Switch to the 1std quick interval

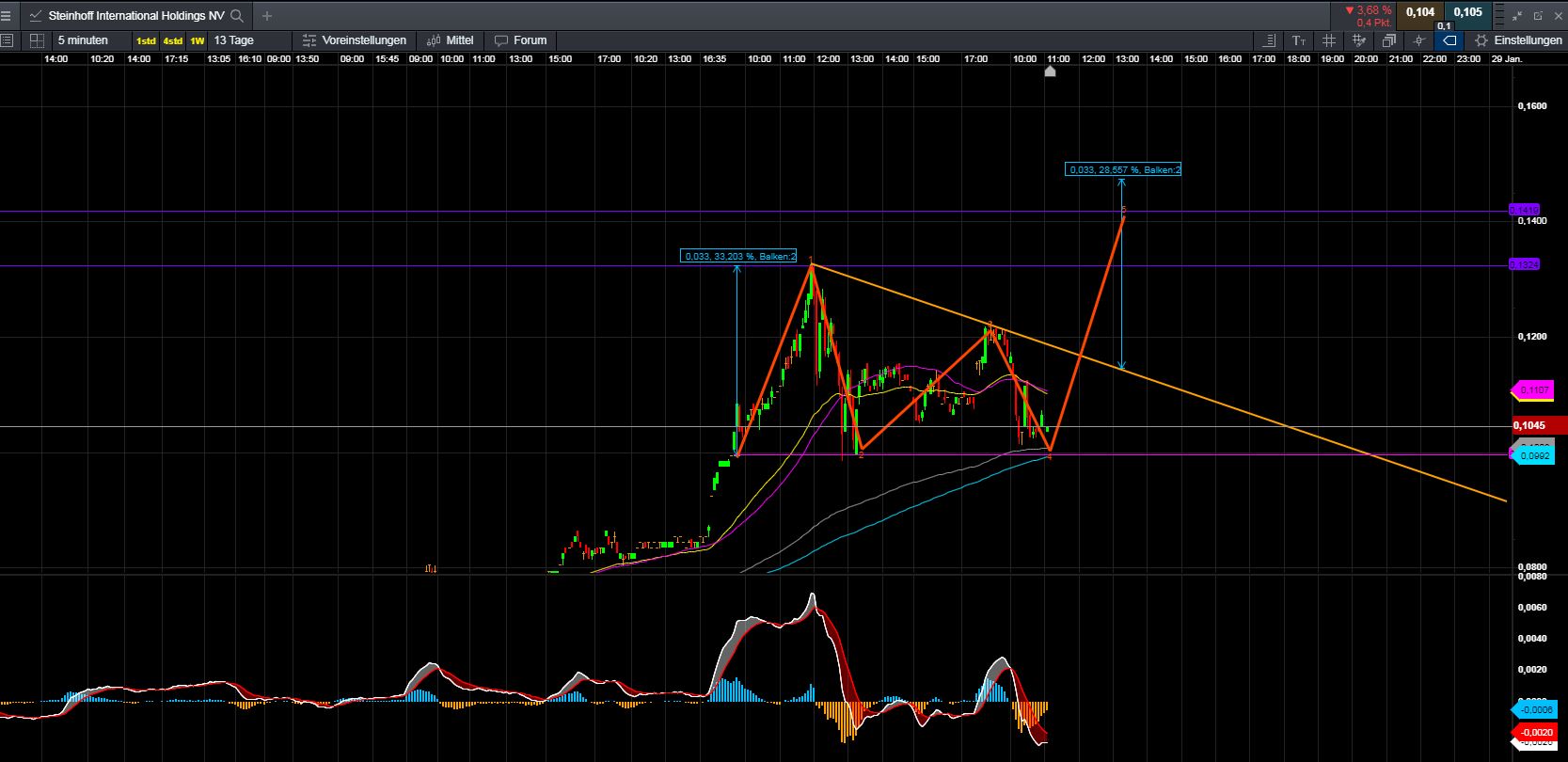click(146, 40)
